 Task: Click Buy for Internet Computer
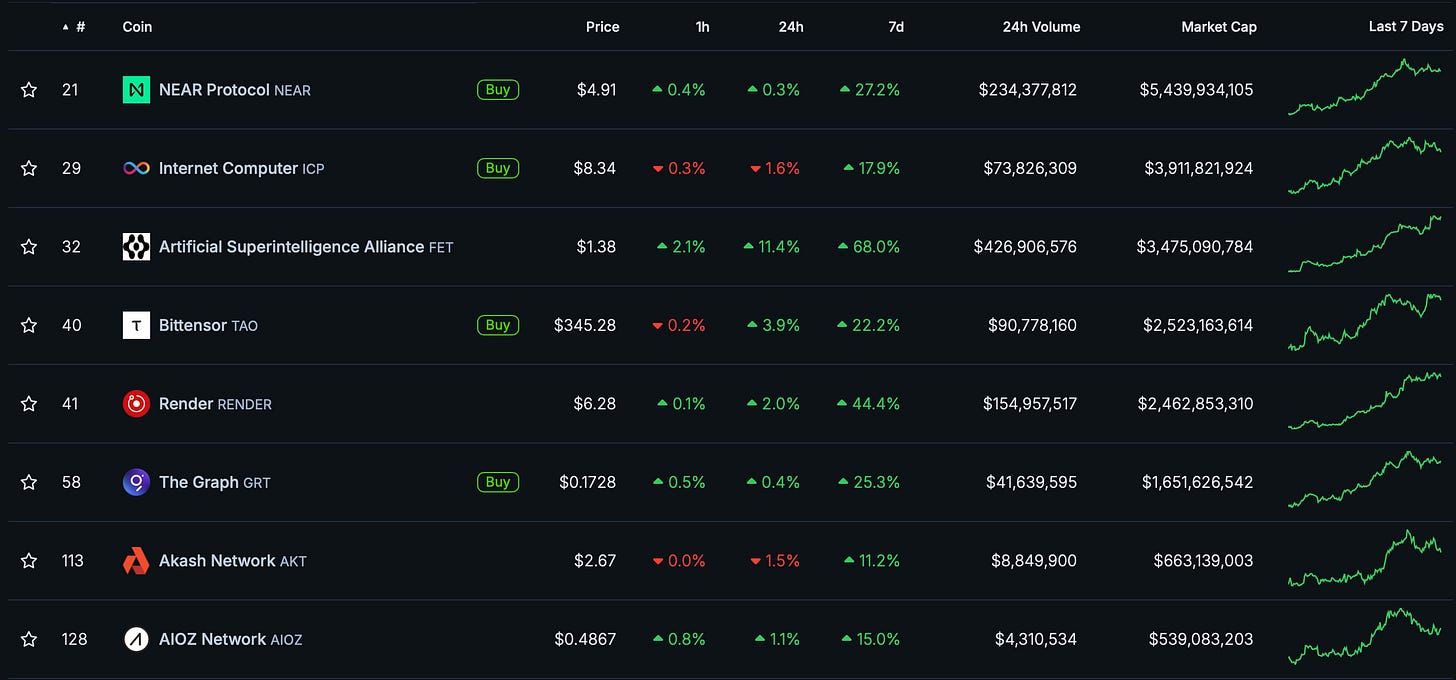(x=498, y=168)
